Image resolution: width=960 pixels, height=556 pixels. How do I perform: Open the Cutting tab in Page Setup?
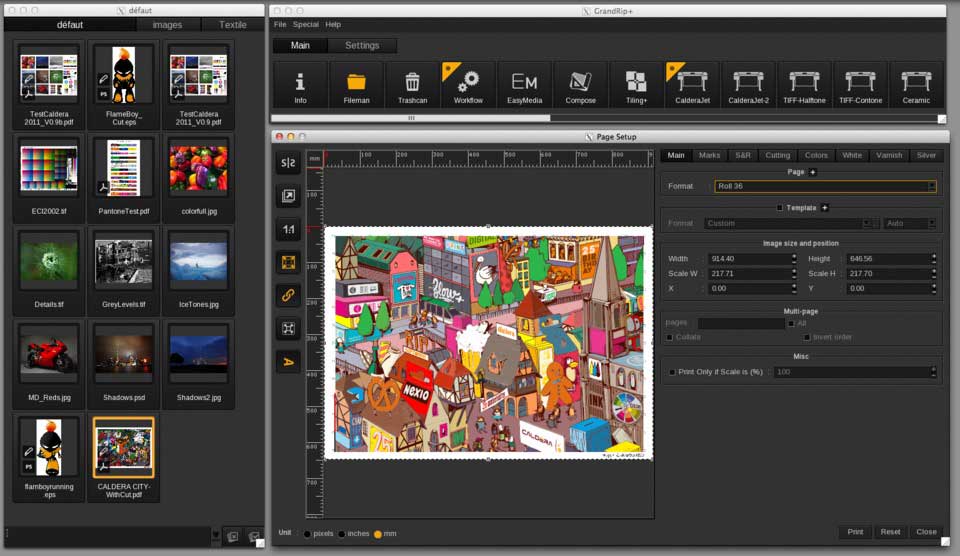(x=778, y=156)
